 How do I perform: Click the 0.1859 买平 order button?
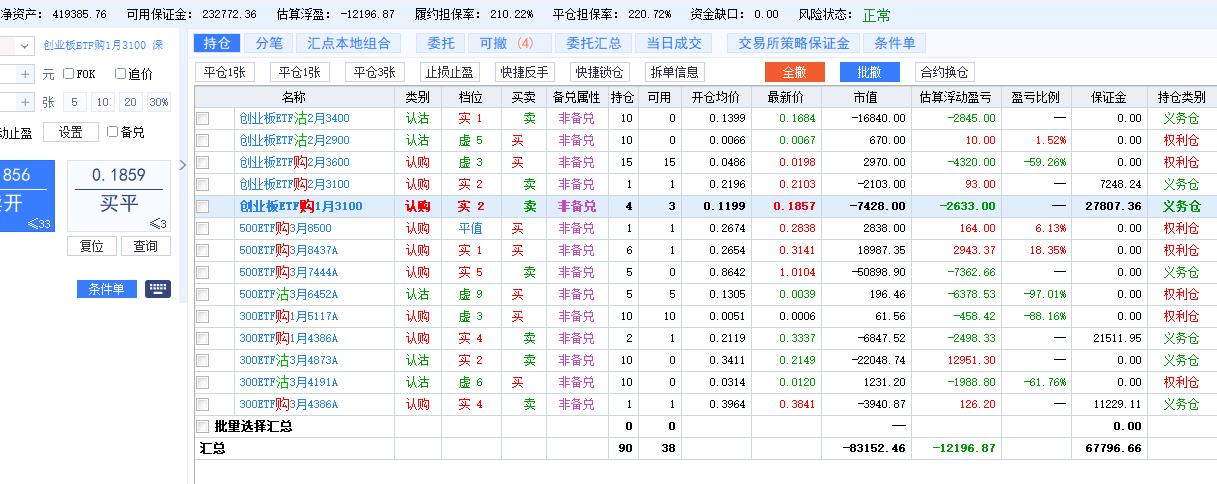click(x=119, y=195)
